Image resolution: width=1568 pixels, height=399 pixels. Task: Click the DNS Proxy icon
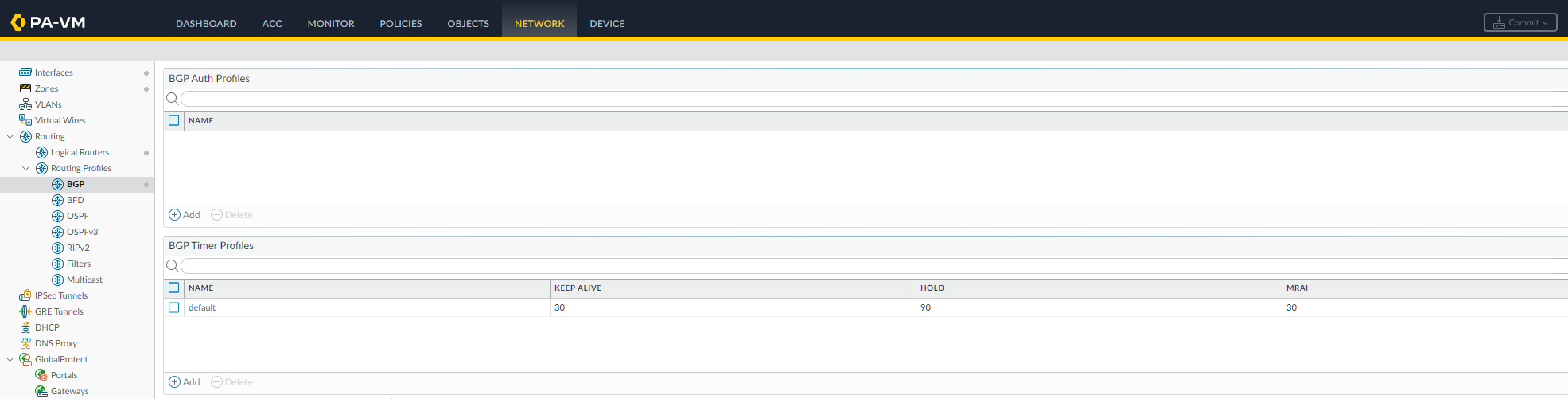[25, 343]
